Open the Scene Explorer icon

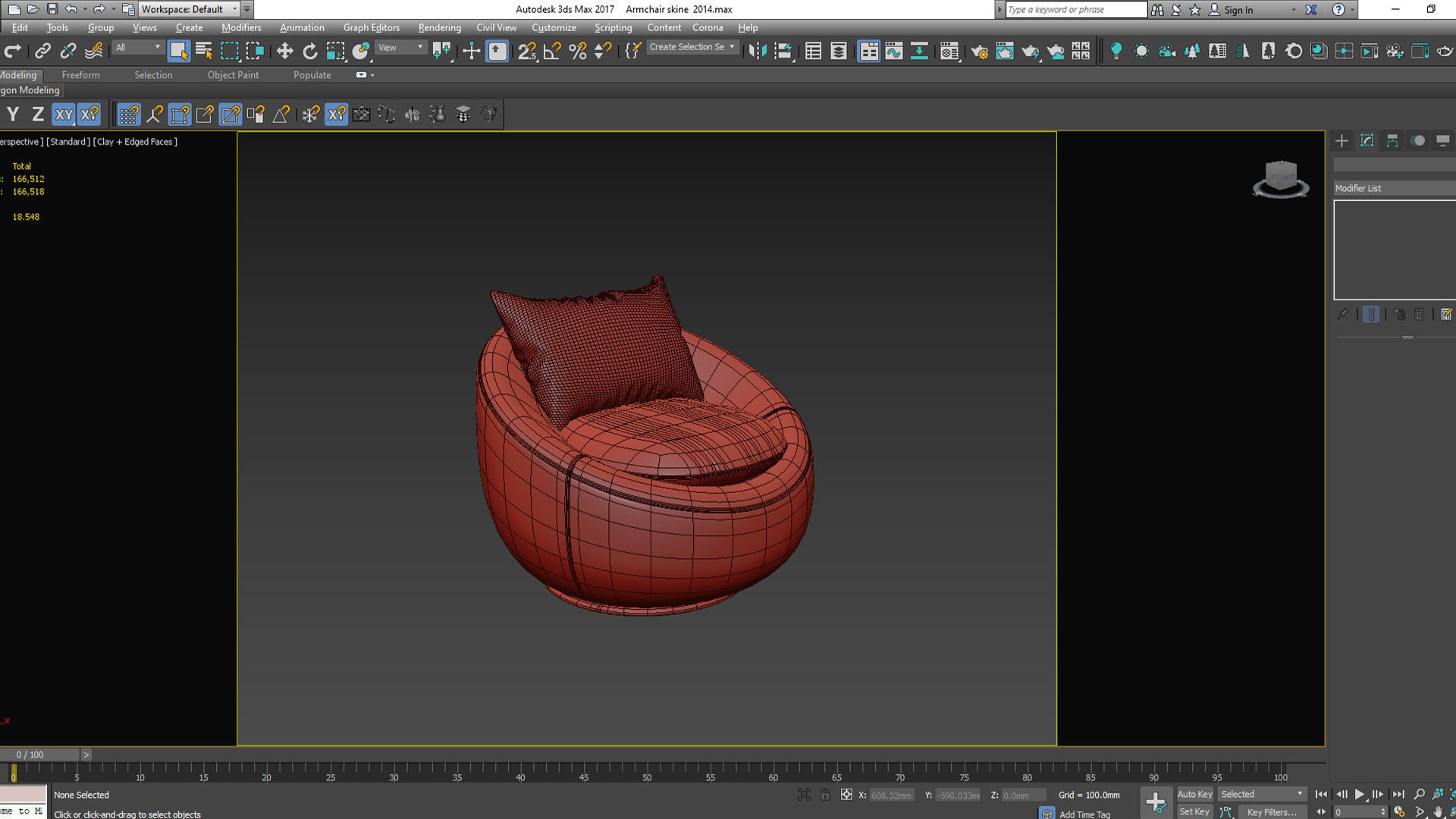point(813,51)
